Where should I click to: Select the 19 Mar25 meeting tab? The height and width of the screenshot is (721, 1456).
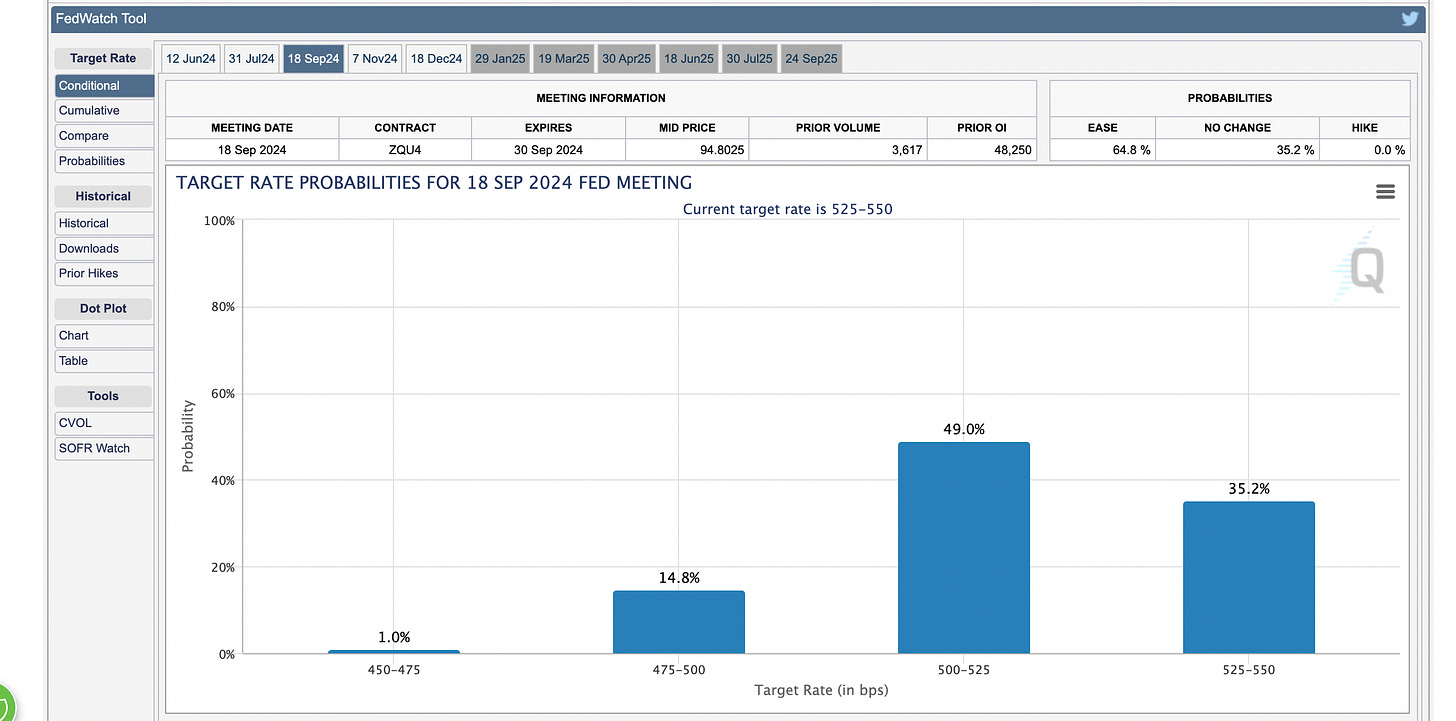point(564,59)
